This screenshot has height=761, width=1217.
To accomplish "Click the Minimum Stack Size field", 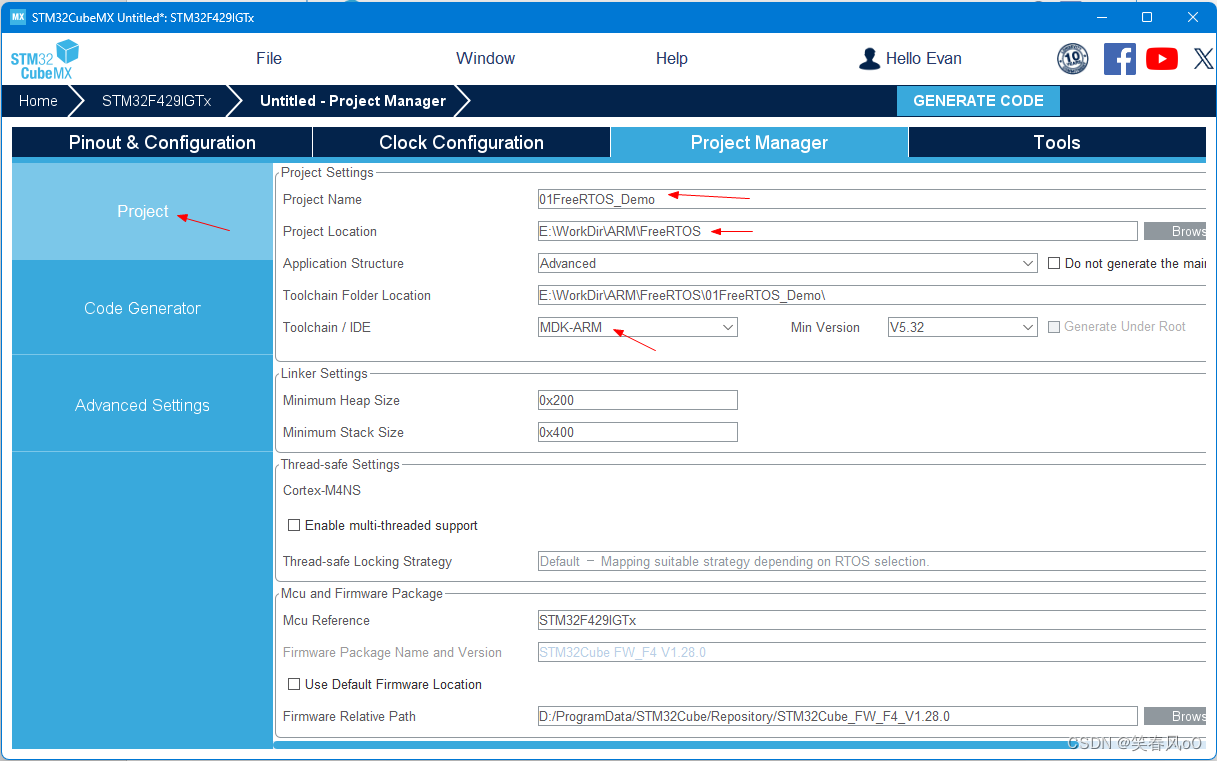I will [x=638, y=432].
